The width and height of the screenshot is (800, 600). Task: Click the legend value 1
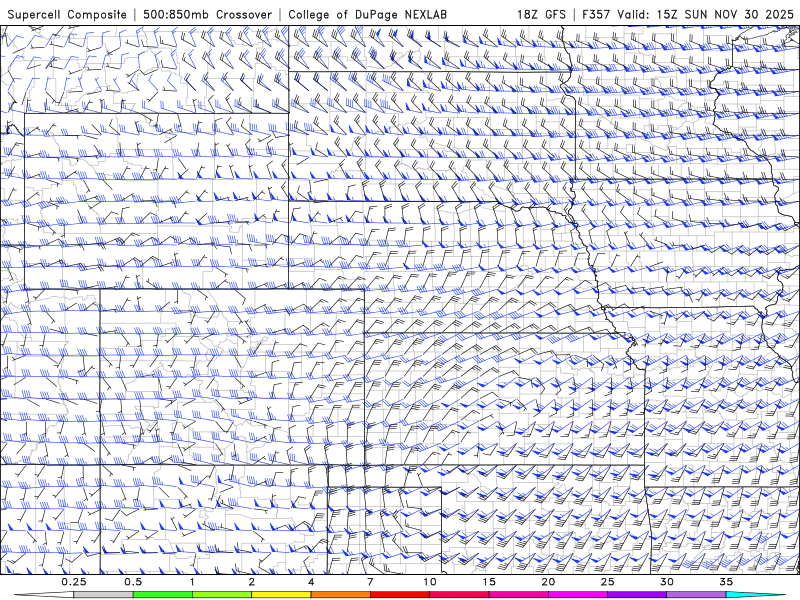(192, 582)
